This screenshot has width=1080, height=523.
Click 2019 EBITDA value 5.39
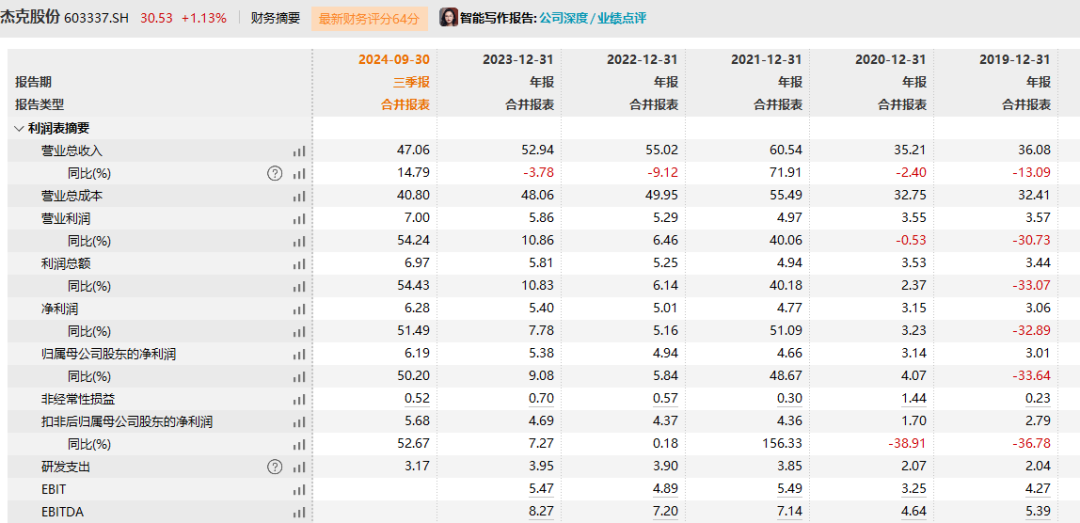(x=1038, y=512)
